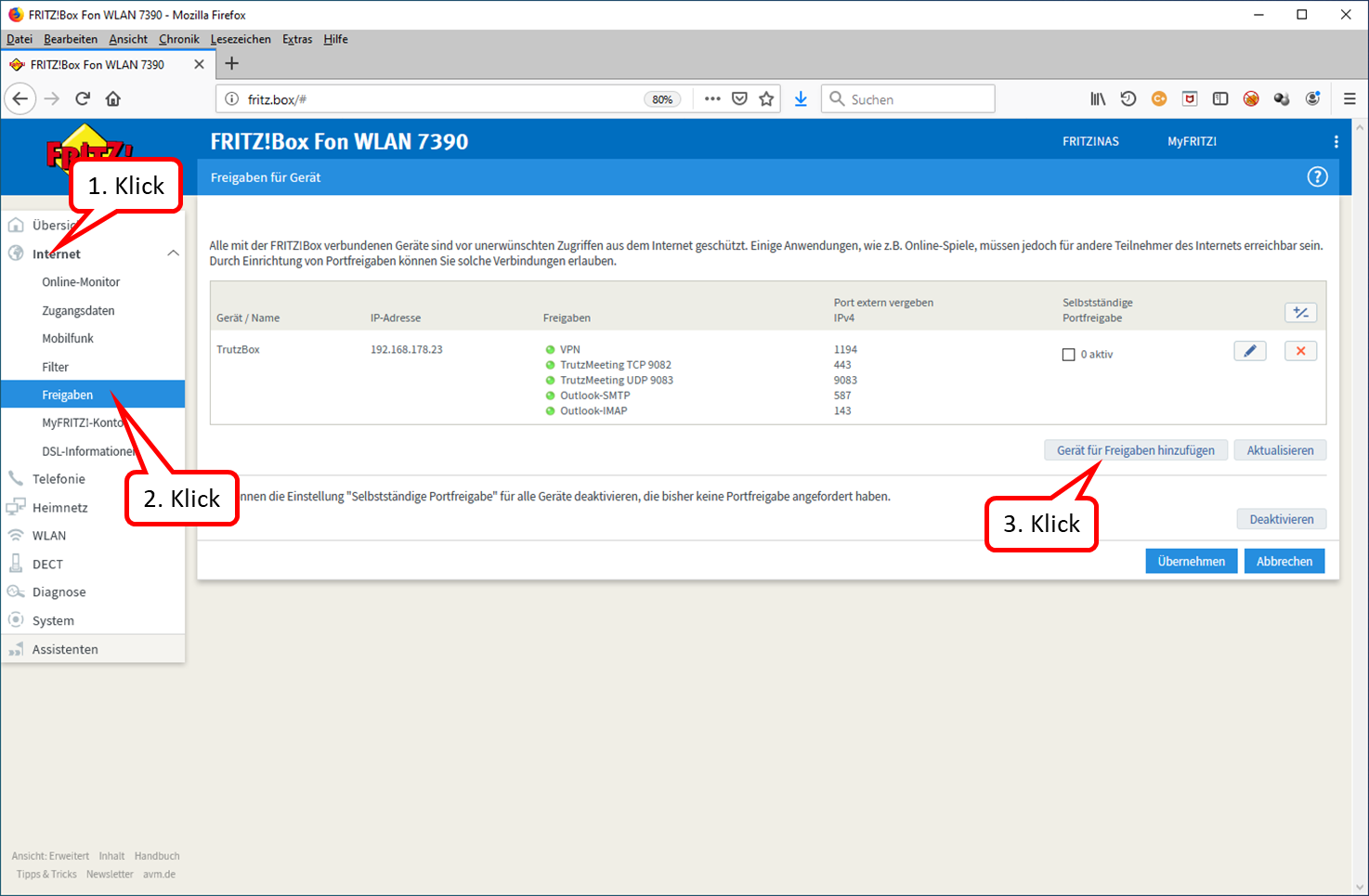Screen dimensions: 1369x896
Task: Show the history clock icon panel
Action: [1128, 98]
